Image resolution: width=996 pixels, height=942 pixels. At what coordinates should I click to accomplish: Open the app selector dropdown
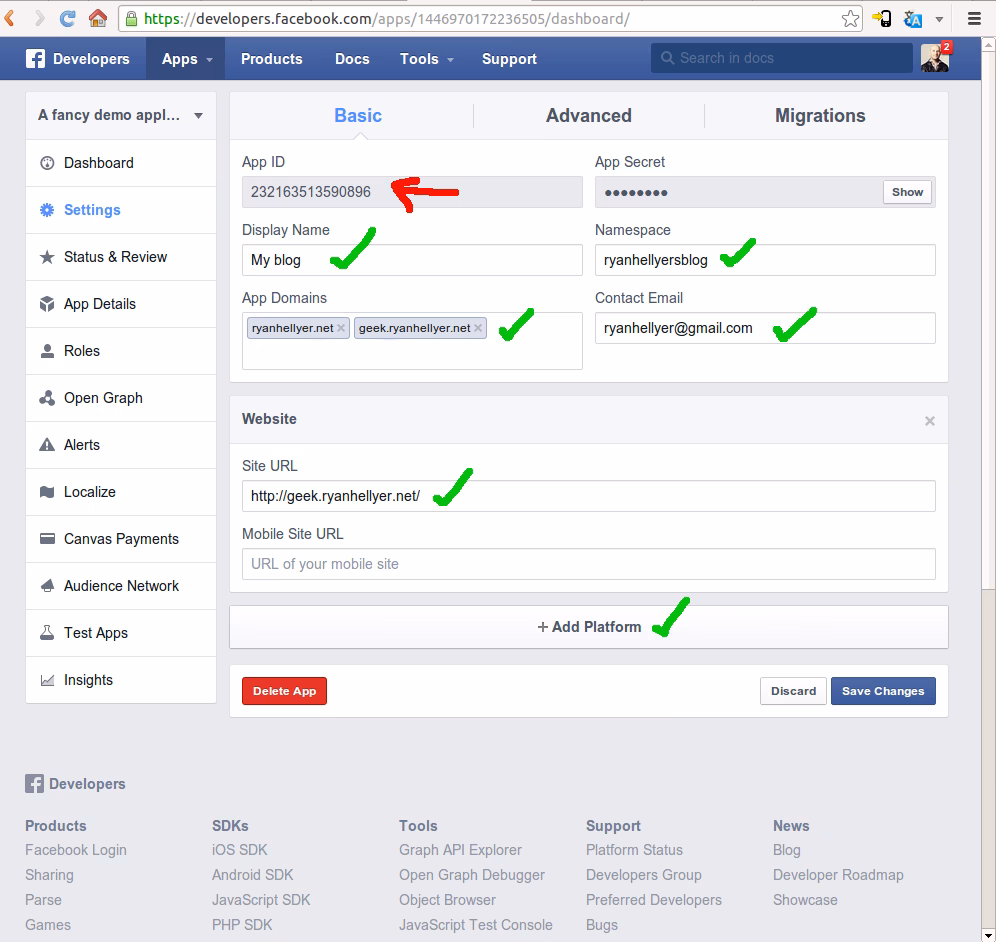tap(121, 116)
